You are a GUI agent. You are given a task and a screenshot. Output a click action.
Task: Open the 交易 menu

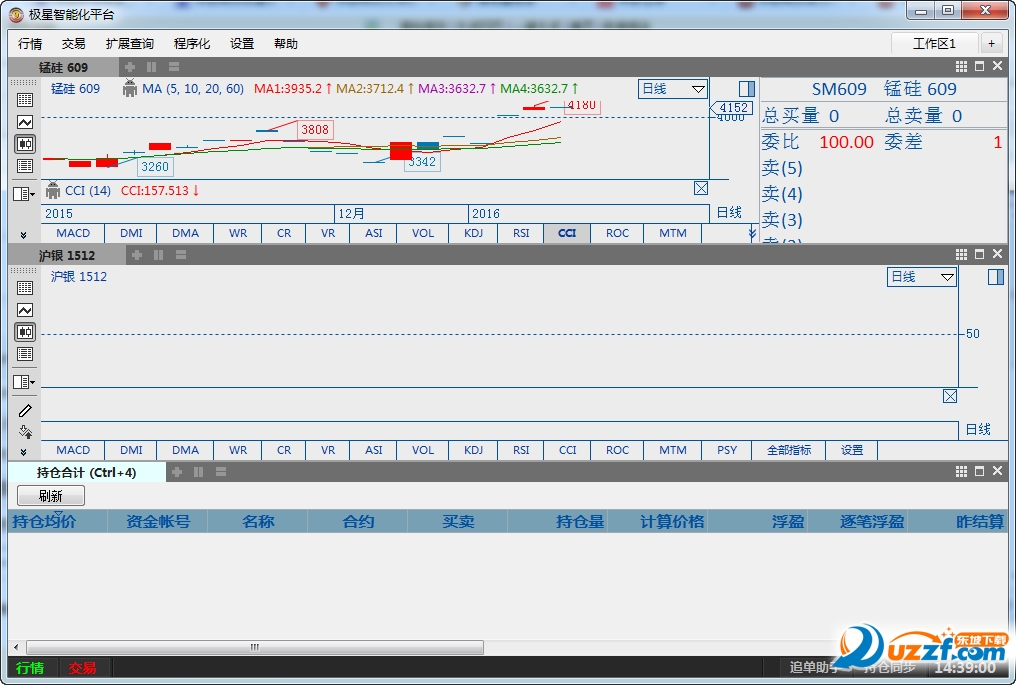click(73, 43)
